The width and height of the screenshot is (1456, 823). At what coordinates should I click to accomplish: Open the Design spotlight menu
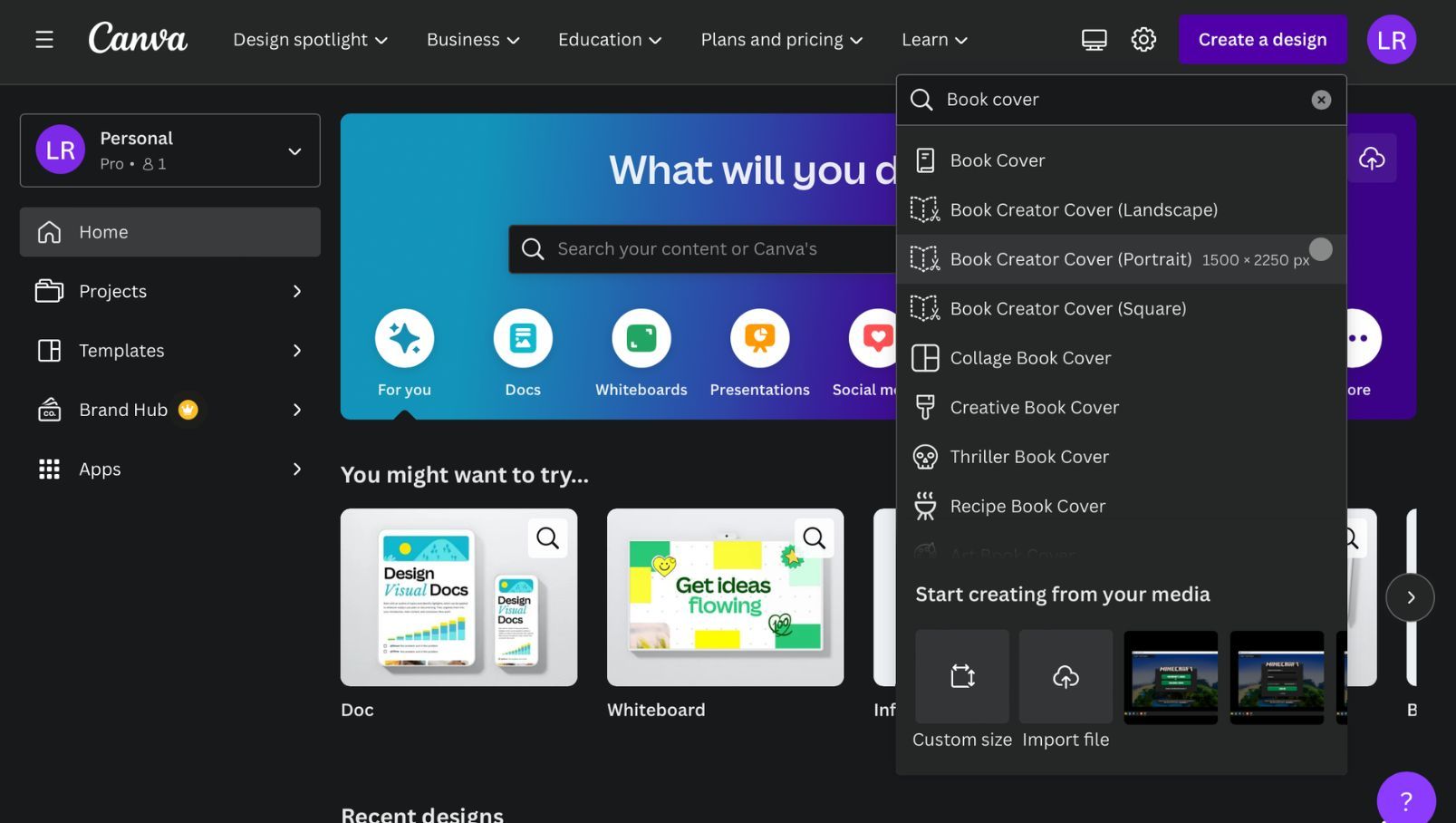pos(310,39)
